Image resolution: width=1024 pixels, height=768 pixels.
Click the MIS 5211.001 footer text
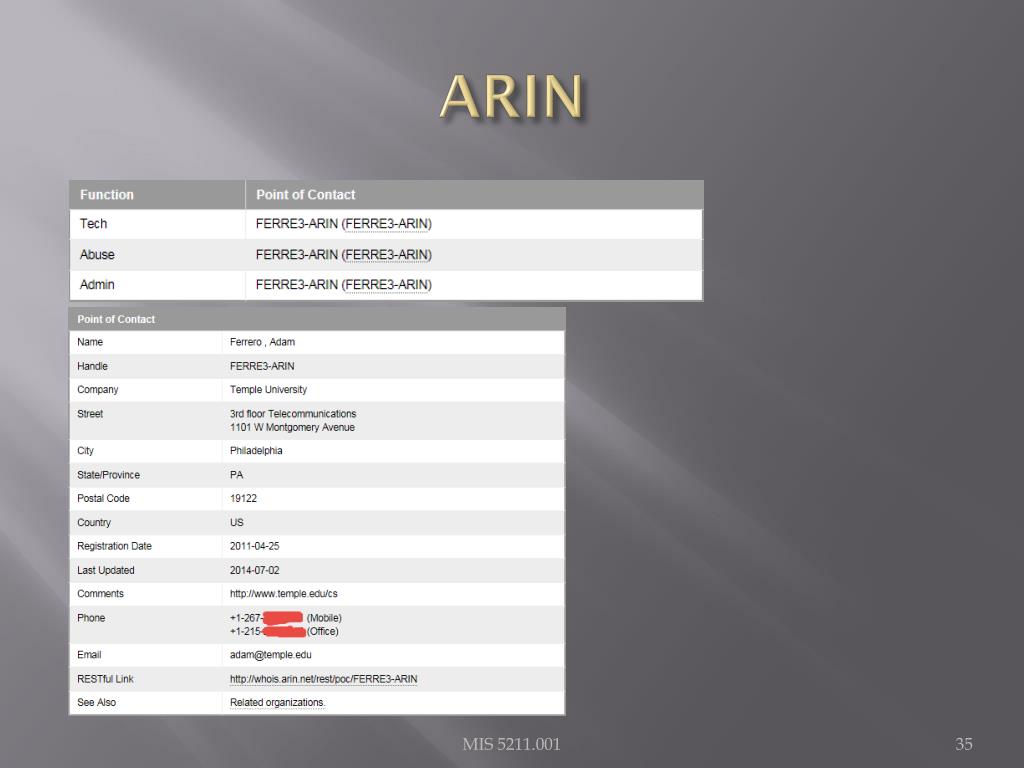(x=511, y=744)
